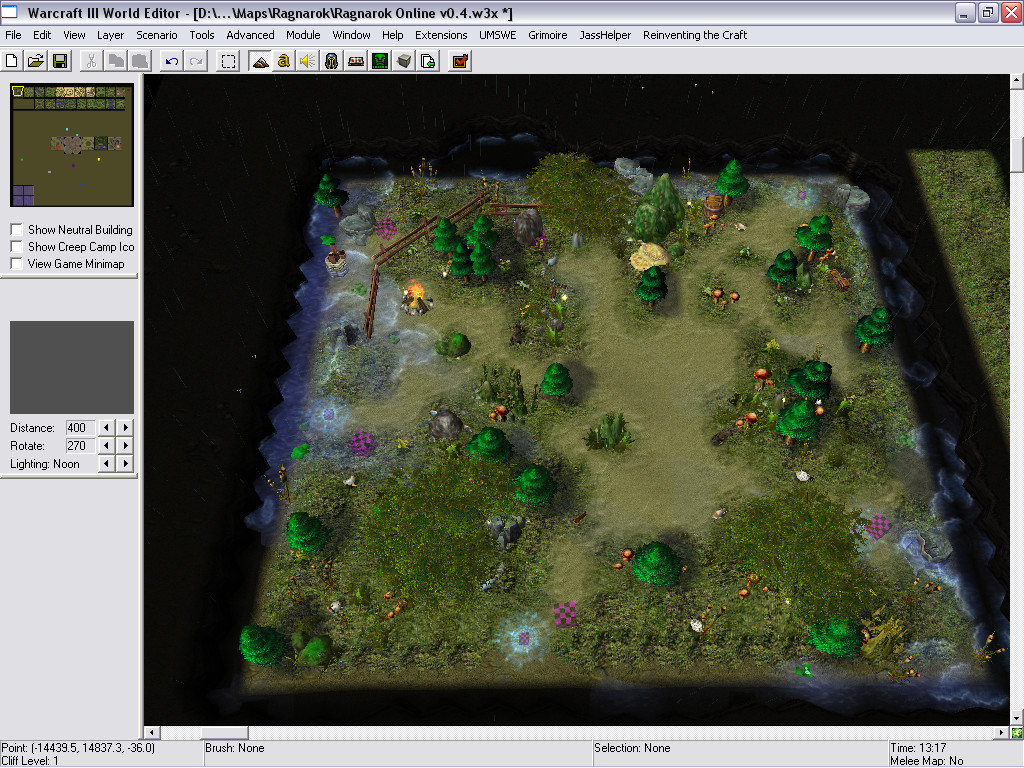The height and width of the screenshot is (768, 1024).
Task: Click the Rotate value field
Action: 80,445
